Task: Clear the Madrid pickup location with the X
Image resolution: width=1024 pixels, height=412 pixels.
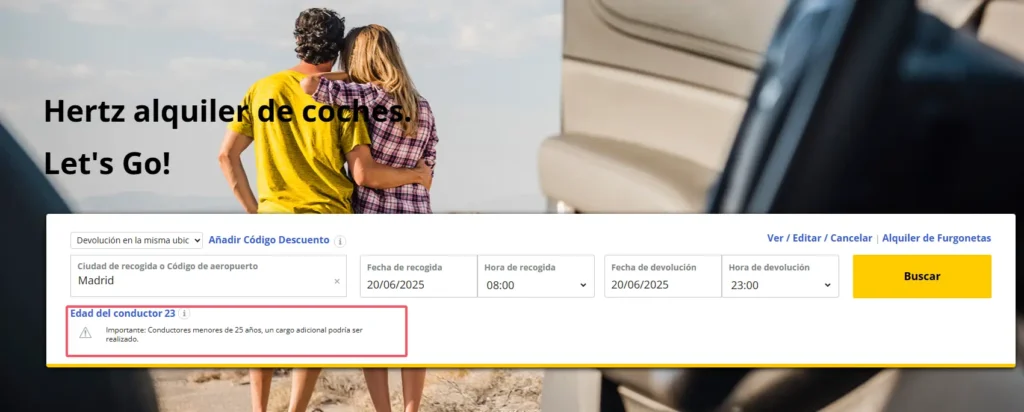Action: point(337,281)
